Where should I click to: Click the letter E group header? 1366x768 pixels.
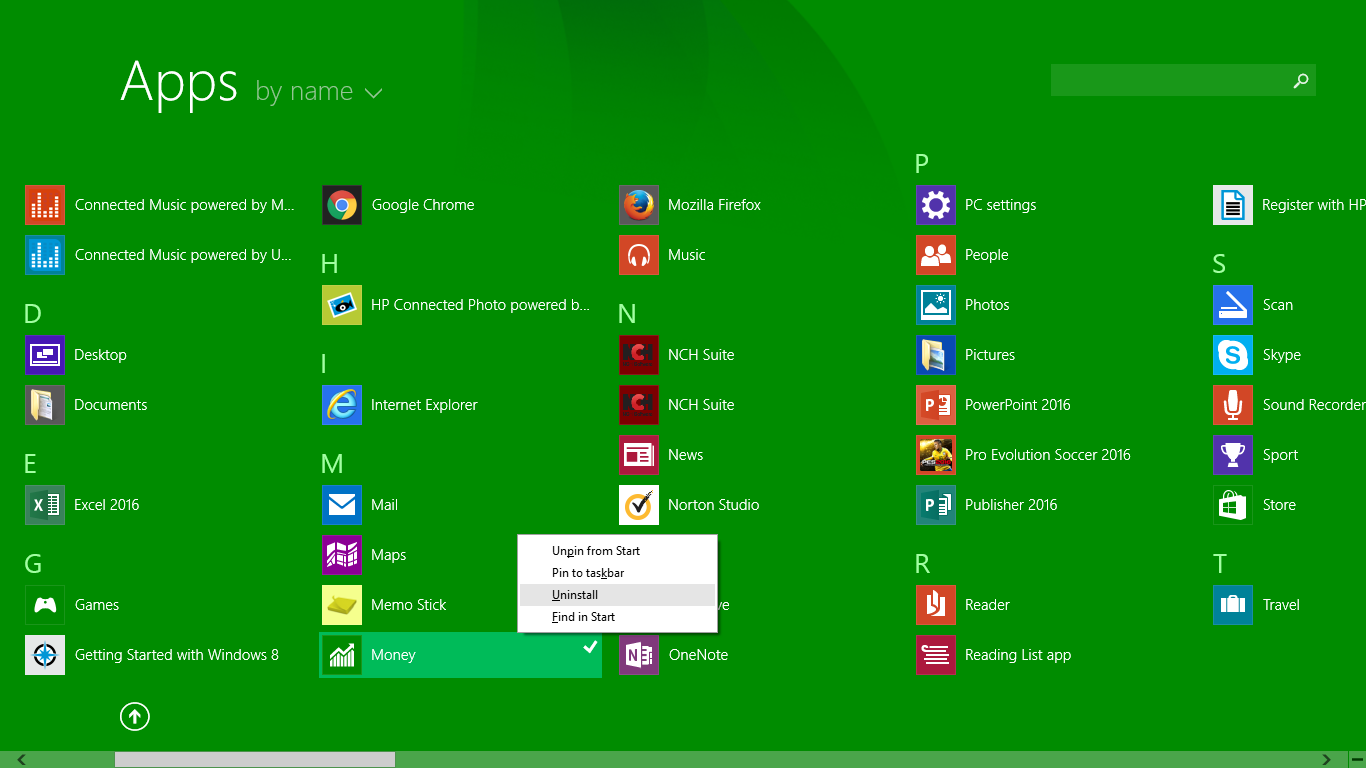click(30, 464)
